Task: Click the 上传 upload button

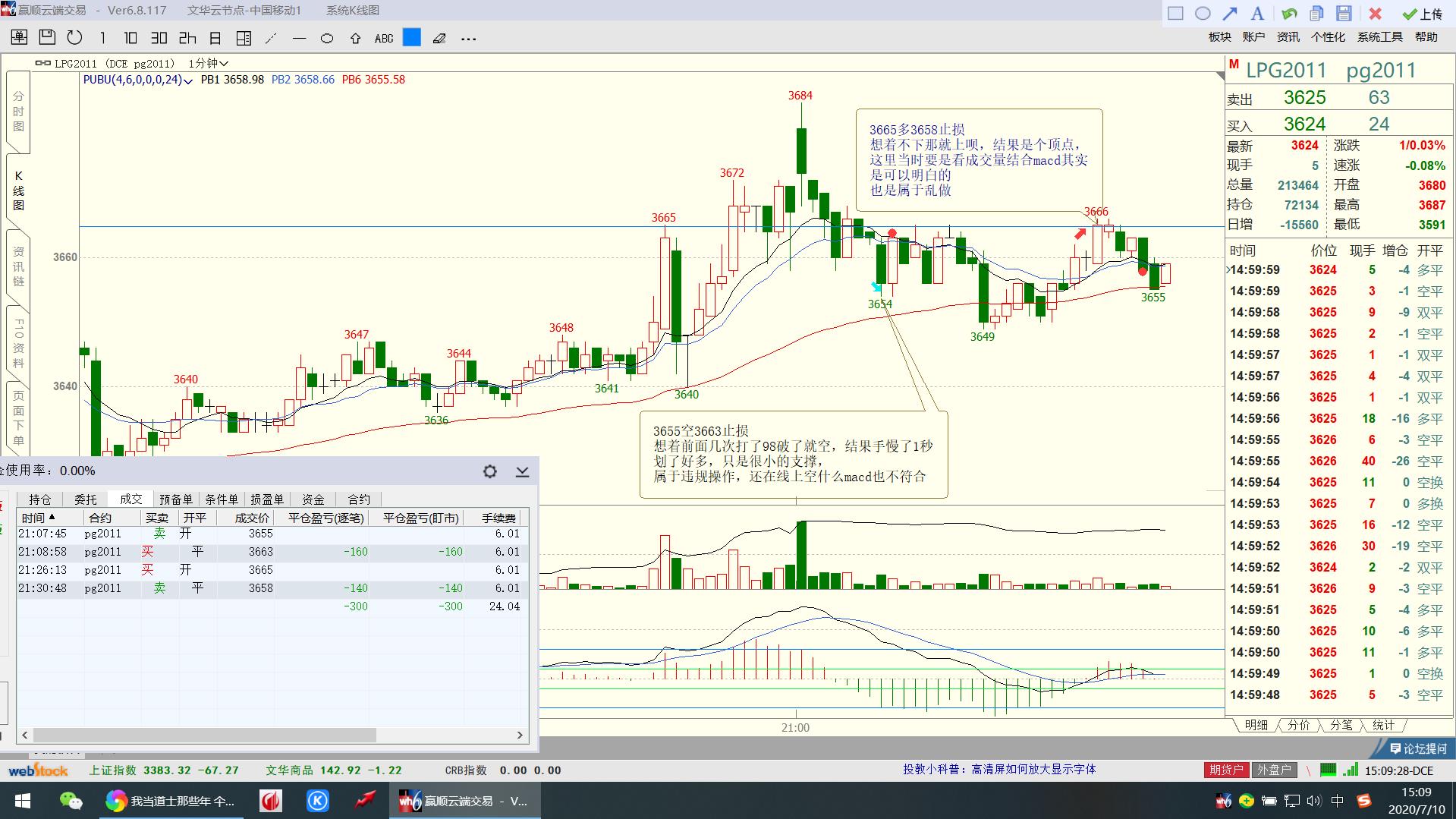Action: click(1422, 14)
